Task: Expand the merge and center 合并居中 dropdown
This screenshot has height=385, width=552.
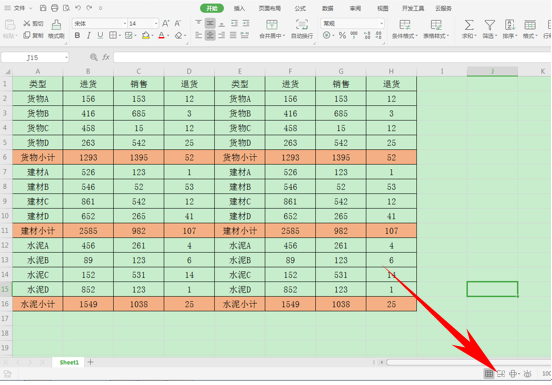Action: click(x=284, y=36)
